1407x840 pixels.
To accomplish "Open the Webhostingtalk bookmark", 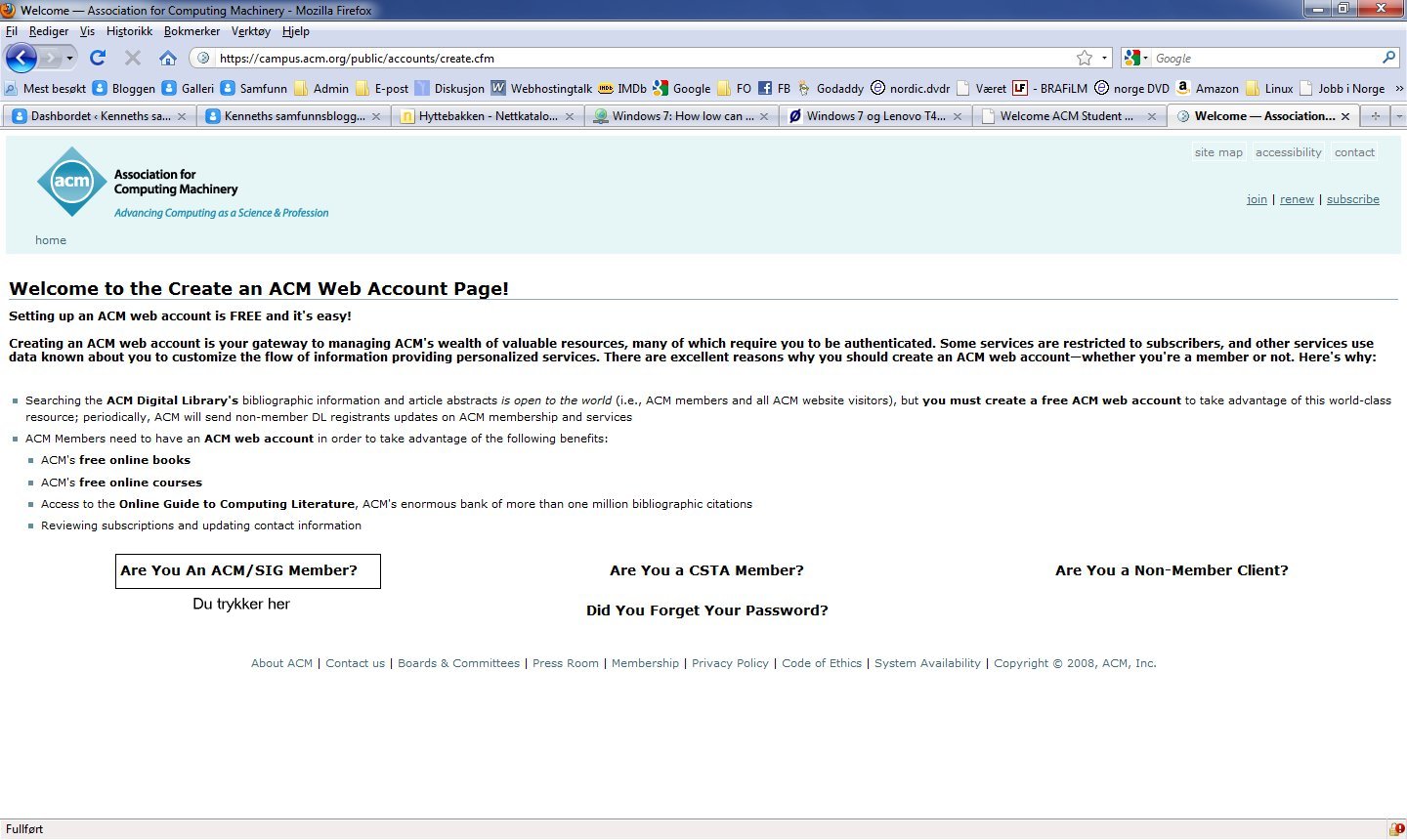I will pos(541,88).
